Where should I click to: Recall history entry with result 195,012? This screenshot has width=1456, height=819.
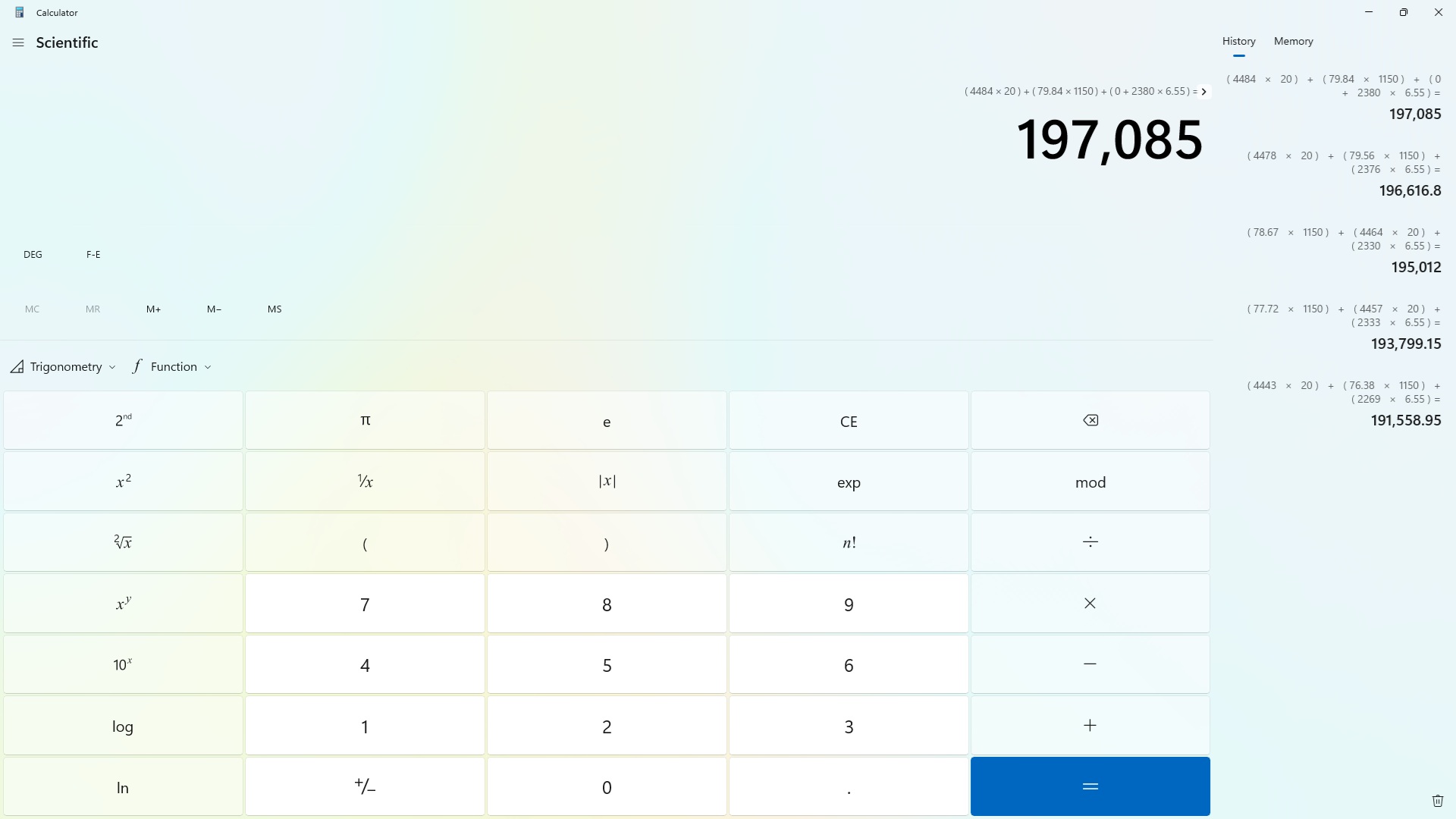pyautogui.click(x=1343, y=250)
